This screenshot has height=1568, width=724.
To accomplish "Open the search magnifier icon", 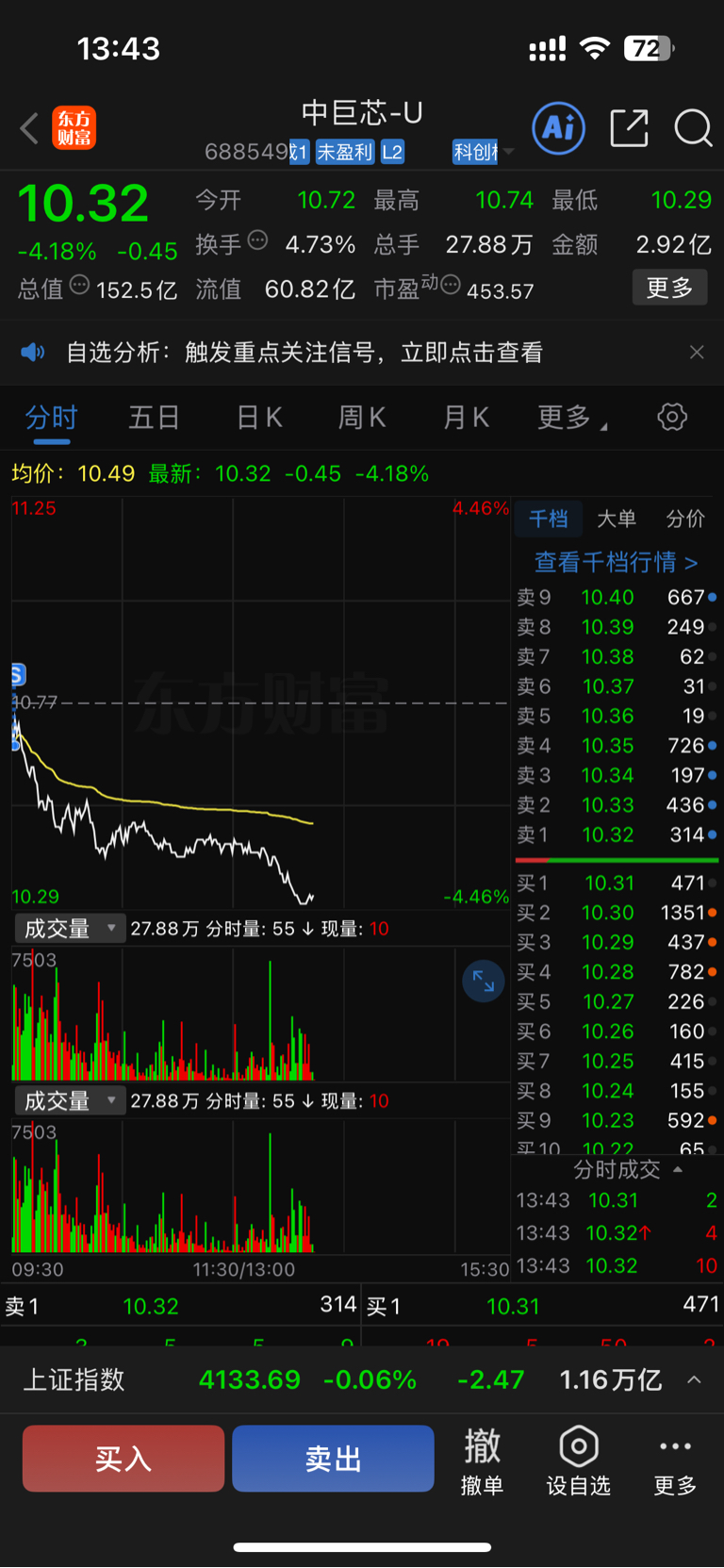I will 693,128.
